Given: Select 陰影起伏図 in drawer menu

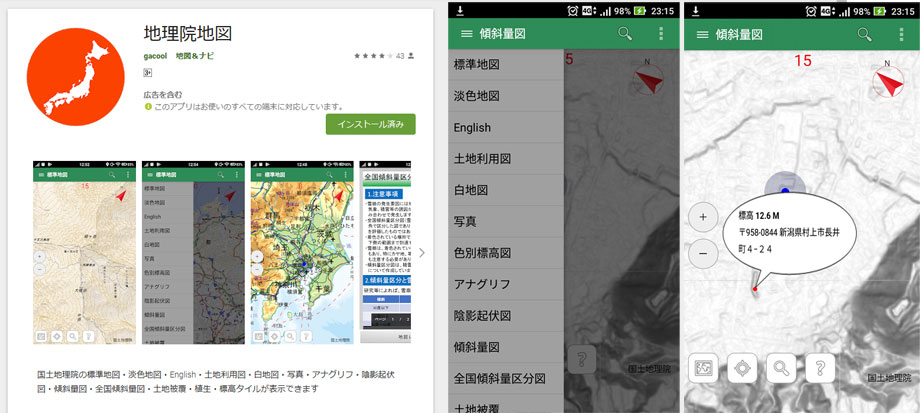Looking at the screenshot, I should (x=506, y=316).
